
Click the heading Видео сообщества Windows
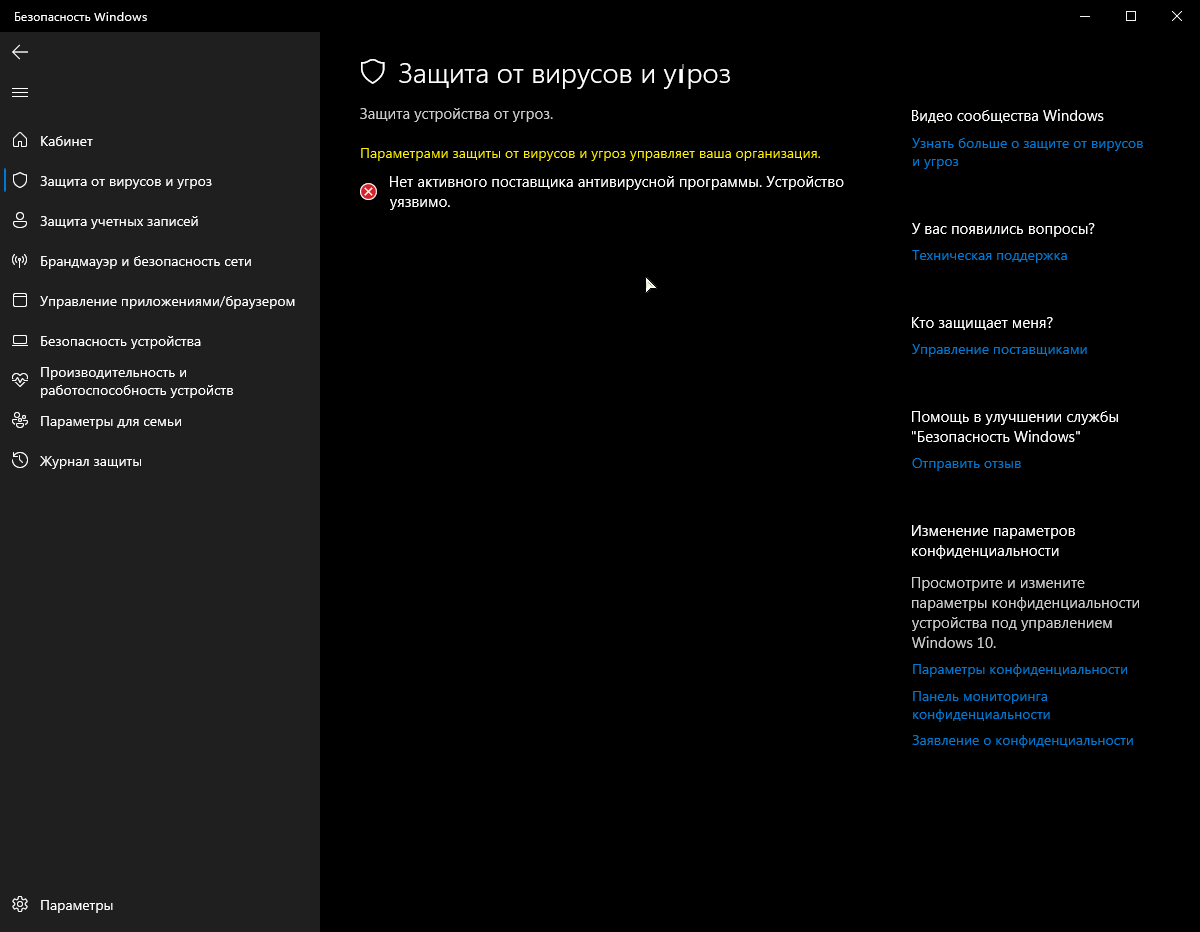(x=1007, y=116)
